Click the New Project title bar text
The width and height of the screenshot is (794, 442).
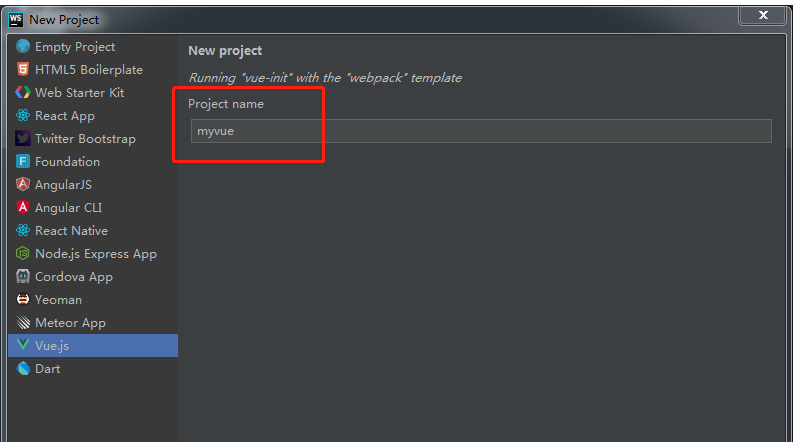64,19
